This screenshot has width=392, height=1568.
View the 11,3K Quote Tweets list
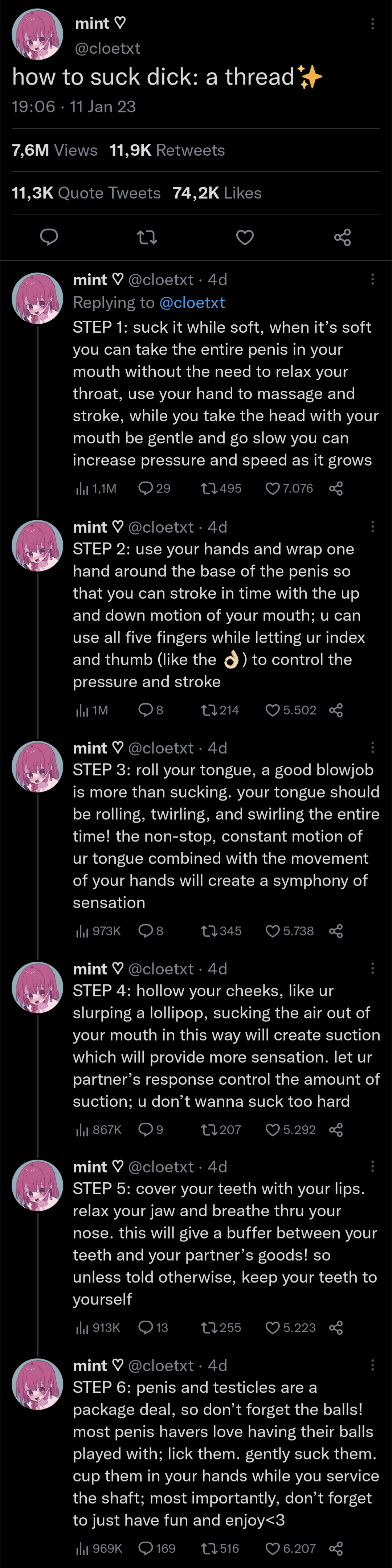pos(86,193)
